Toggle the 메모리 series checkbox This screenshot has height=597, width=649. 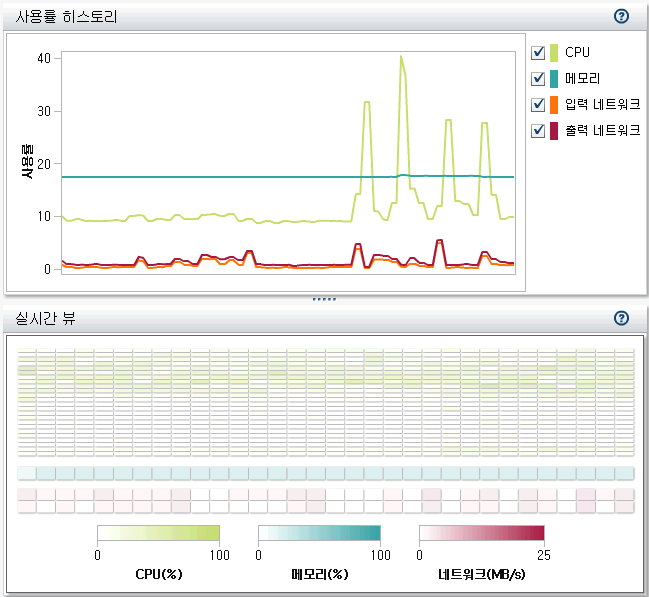[538, 78]
